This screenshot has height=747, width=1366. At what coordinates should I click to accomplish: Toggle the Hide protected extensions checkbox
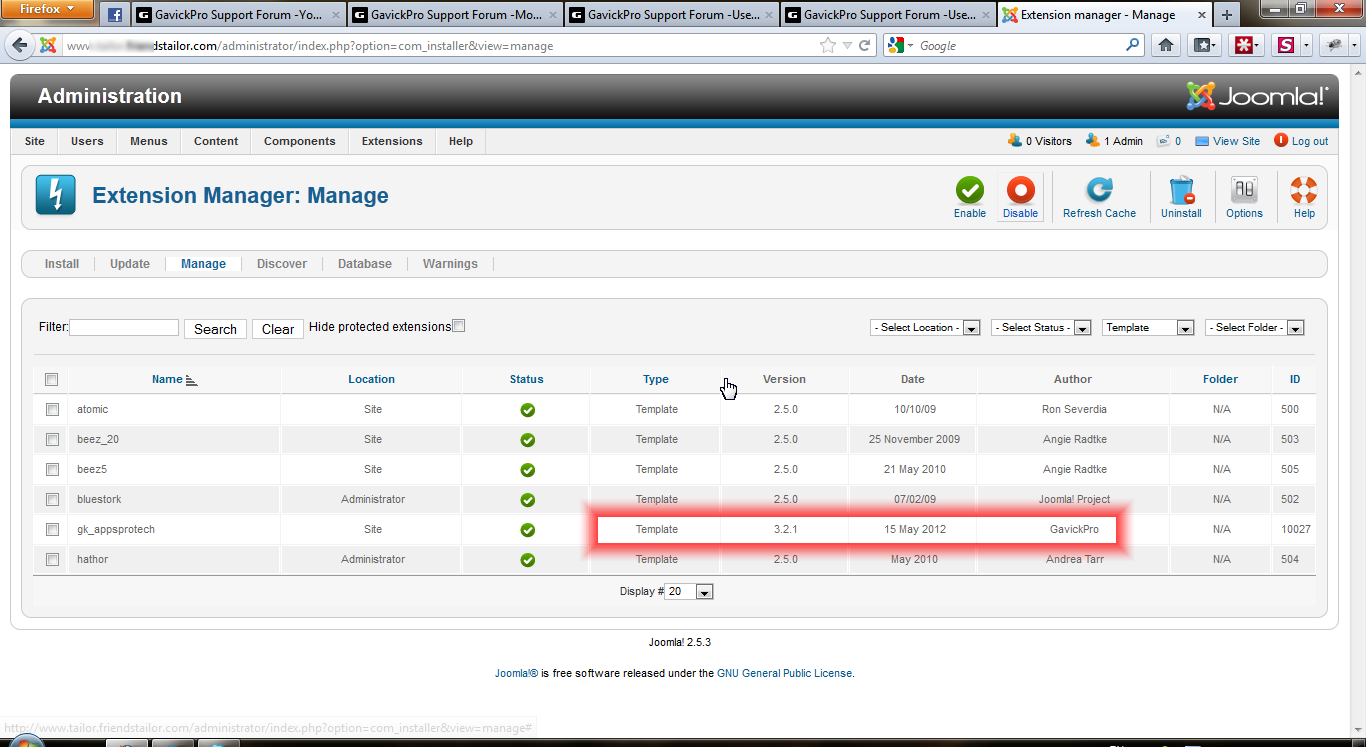(x=459, y=325)
